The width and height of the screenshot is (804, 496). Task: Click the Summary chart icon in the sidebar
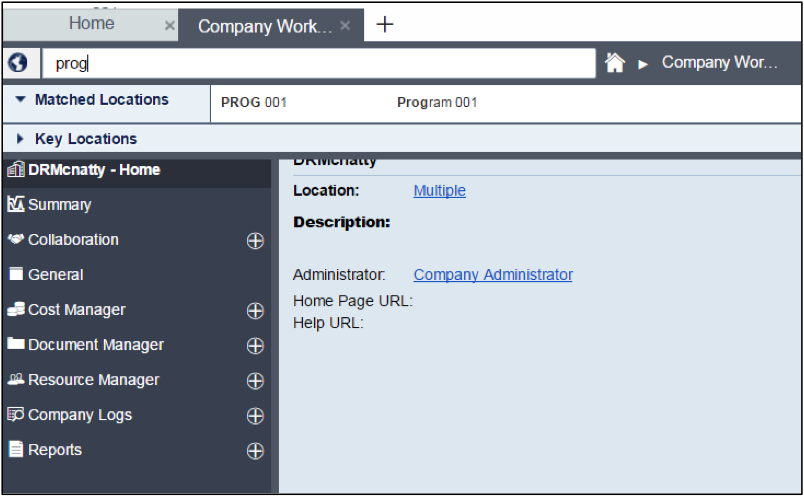pos(15,205)
